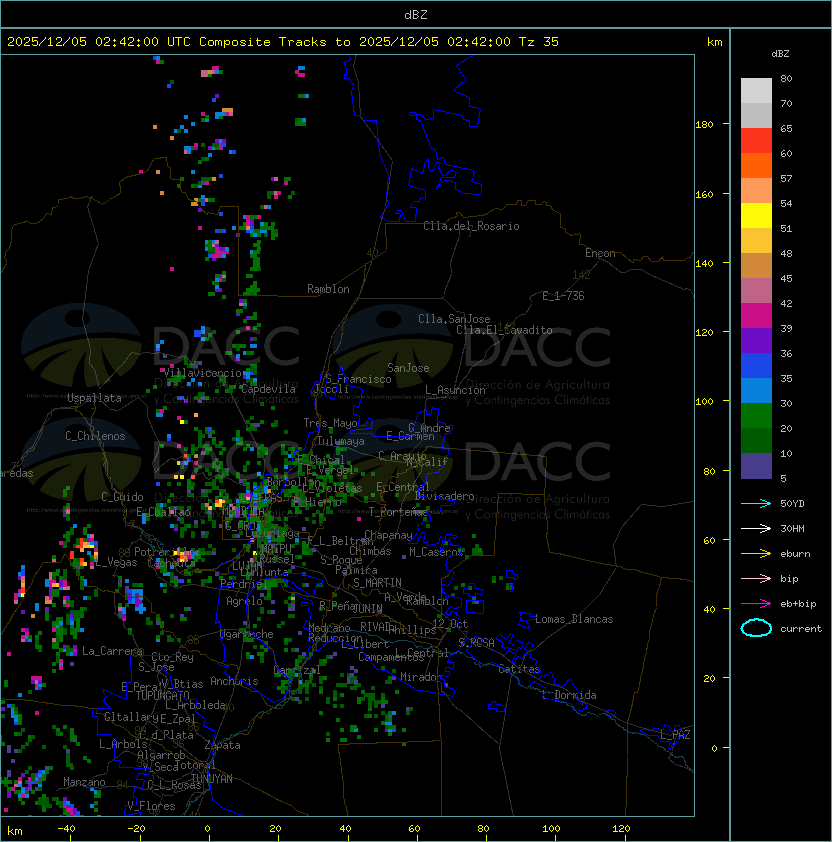Click the S_MARTIN map label

pos(378,583)
